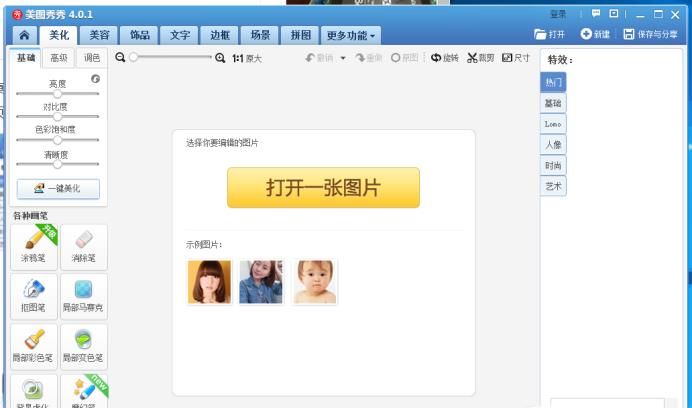The image size is (692, 408).
Task: Switch to the 边框 tab
Action: [x=220, y=35]
